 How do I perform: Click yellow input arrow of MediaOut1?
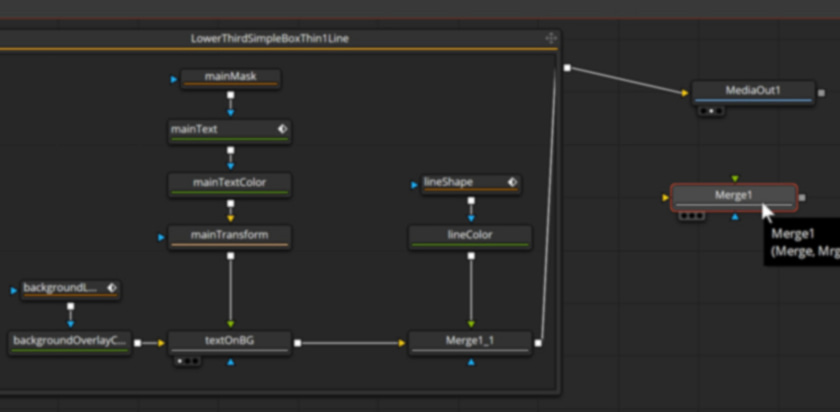pyautogui.click(x=685, y=93)
